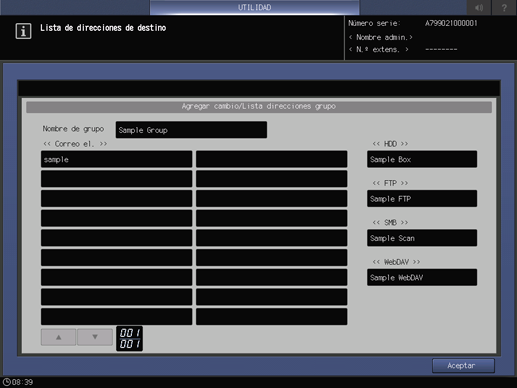Viewport: 517px width, 388px height.
Task: Click the serial number A799021000001
Action: coord(451,23)
